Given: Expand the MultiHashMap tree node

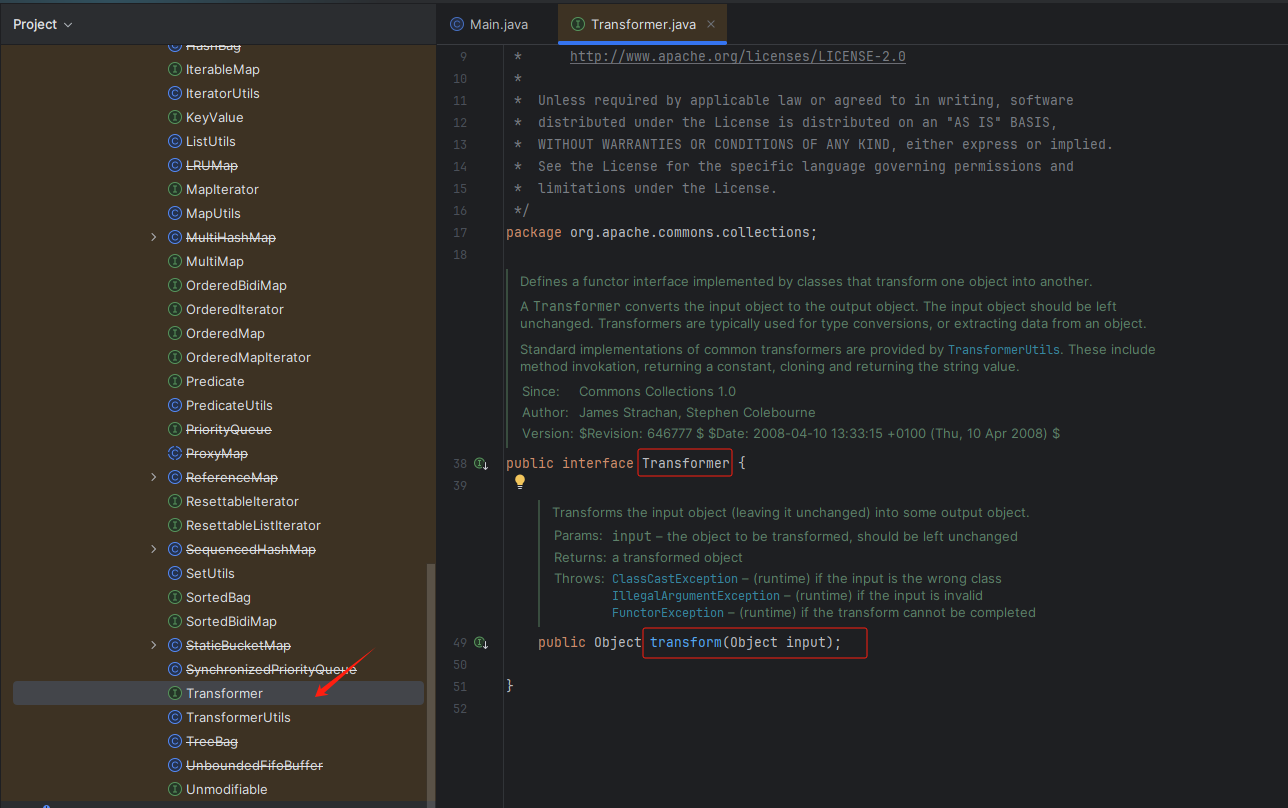Looking at the screenshot, I should pyautogui.click(x=153, y=237).
